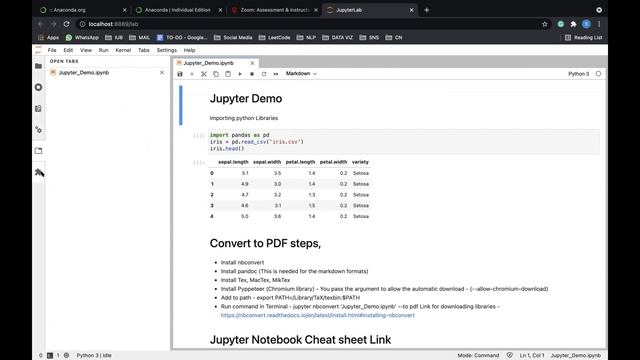Click notebook trust shield status icon
Viewport: 640px width, 360px height.
[x=510, y=355]
